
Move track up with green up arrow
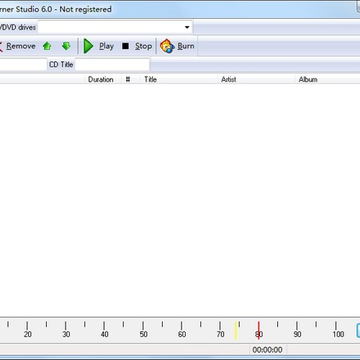(x=47, y=46)
